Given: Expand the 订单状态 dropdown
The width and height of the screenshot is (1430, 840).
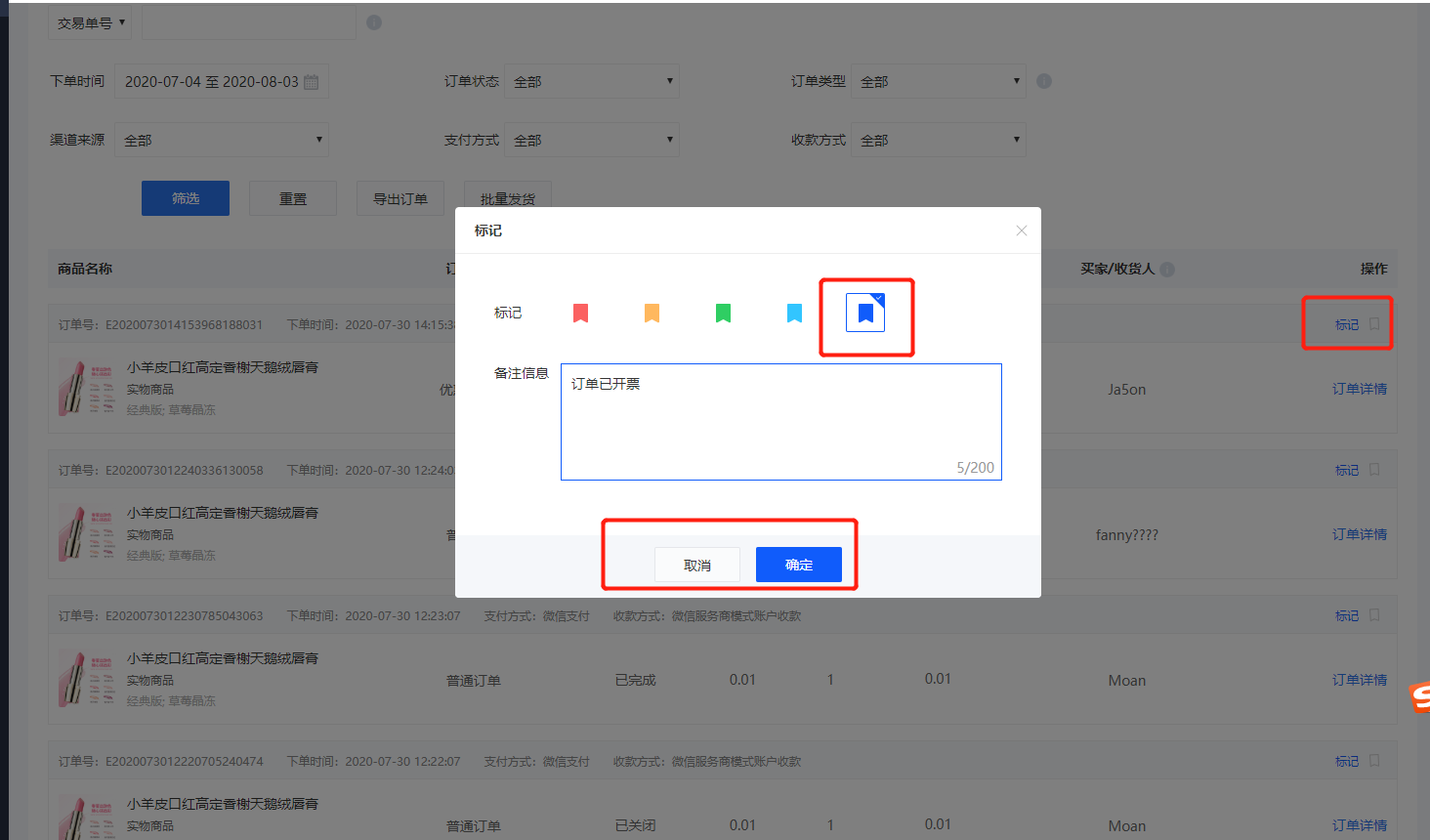Looking at the screenshot, I should pos(592,81).
